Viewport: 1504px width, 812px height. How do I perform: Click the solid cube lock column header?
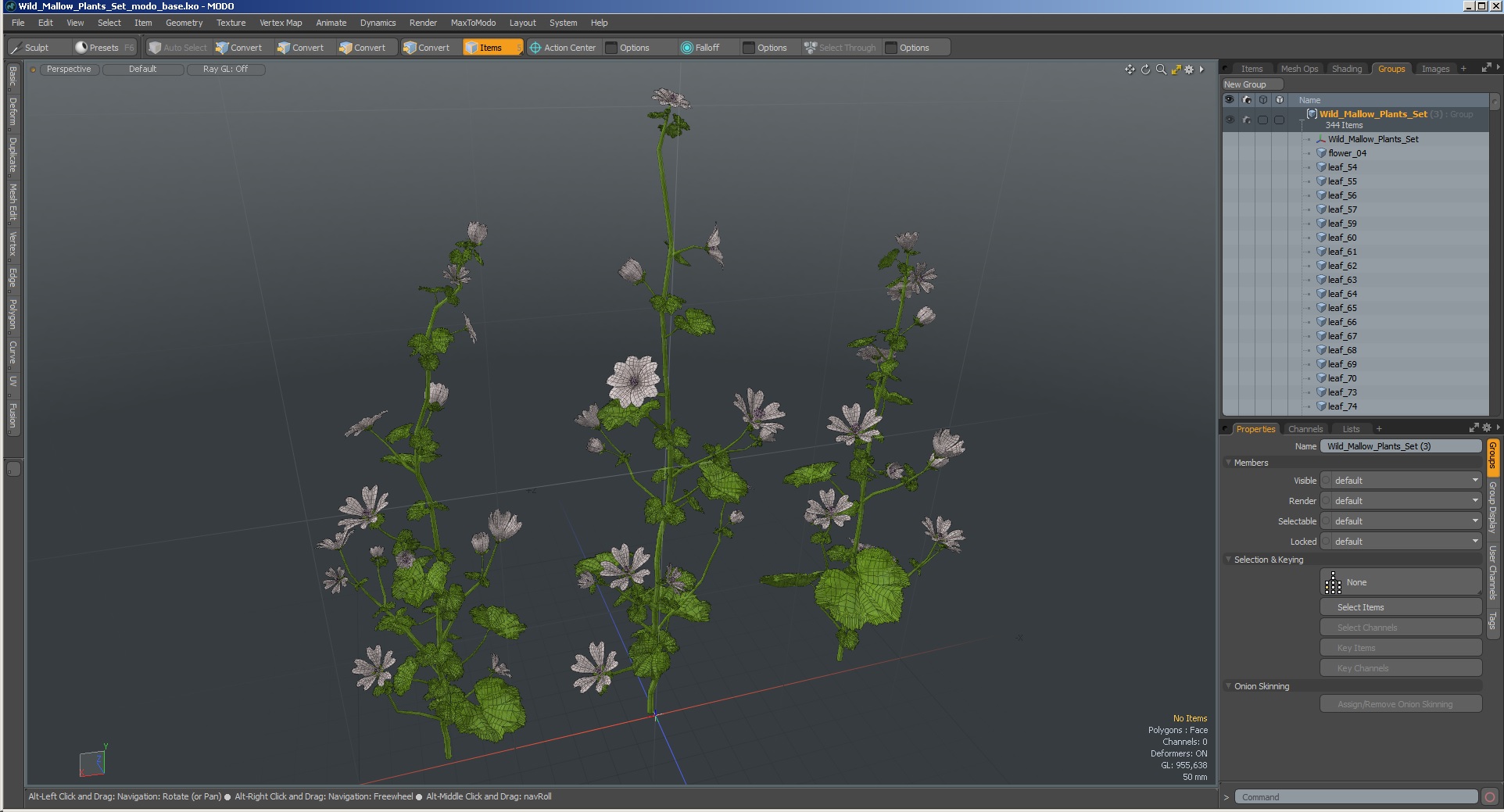[1280, 100]
